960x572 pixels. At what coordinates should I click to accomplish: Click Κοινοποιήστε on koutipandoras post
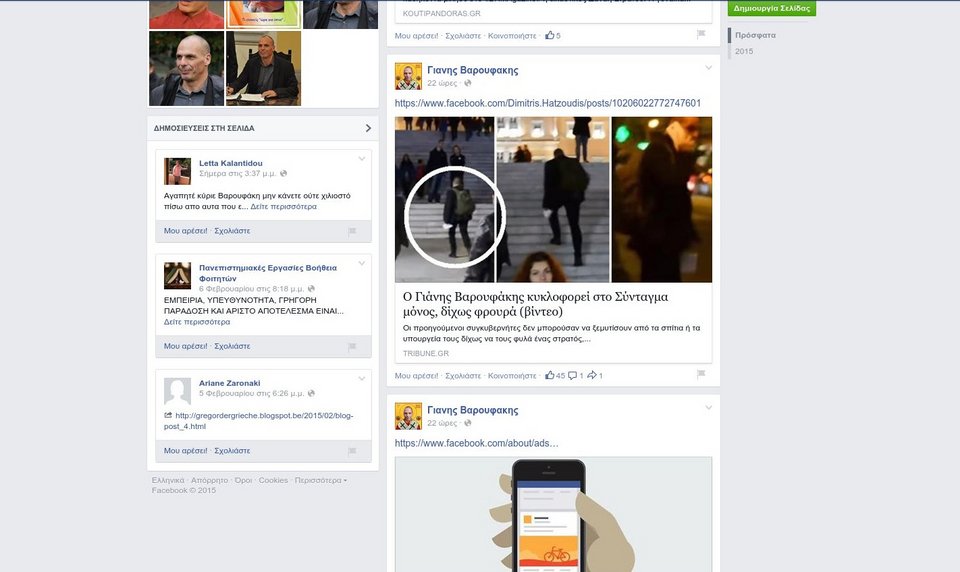512,36
